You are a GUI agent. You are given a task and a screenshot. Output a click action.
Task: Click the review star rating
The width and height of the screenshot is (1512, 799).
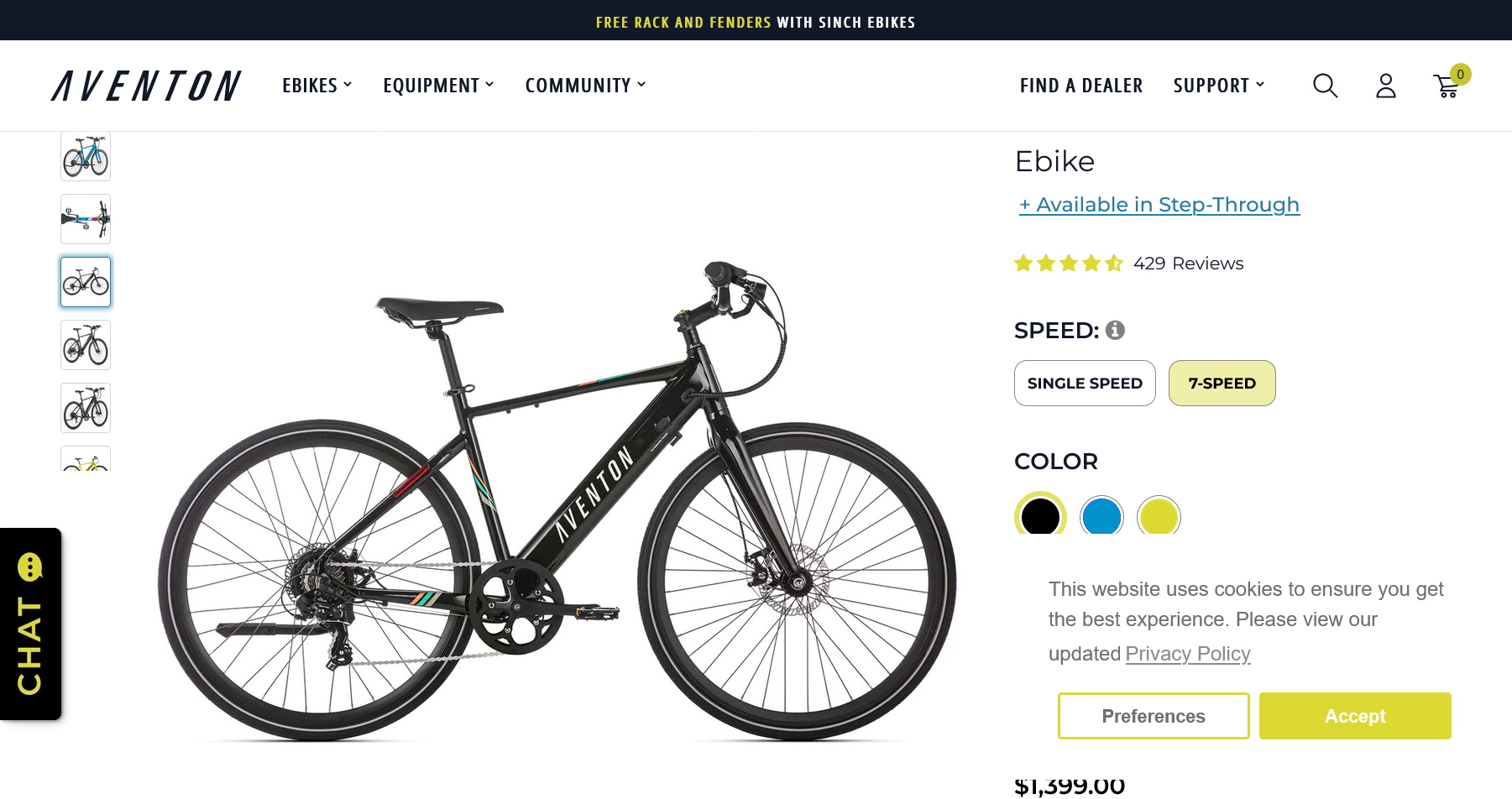[x=1068, y=264]
